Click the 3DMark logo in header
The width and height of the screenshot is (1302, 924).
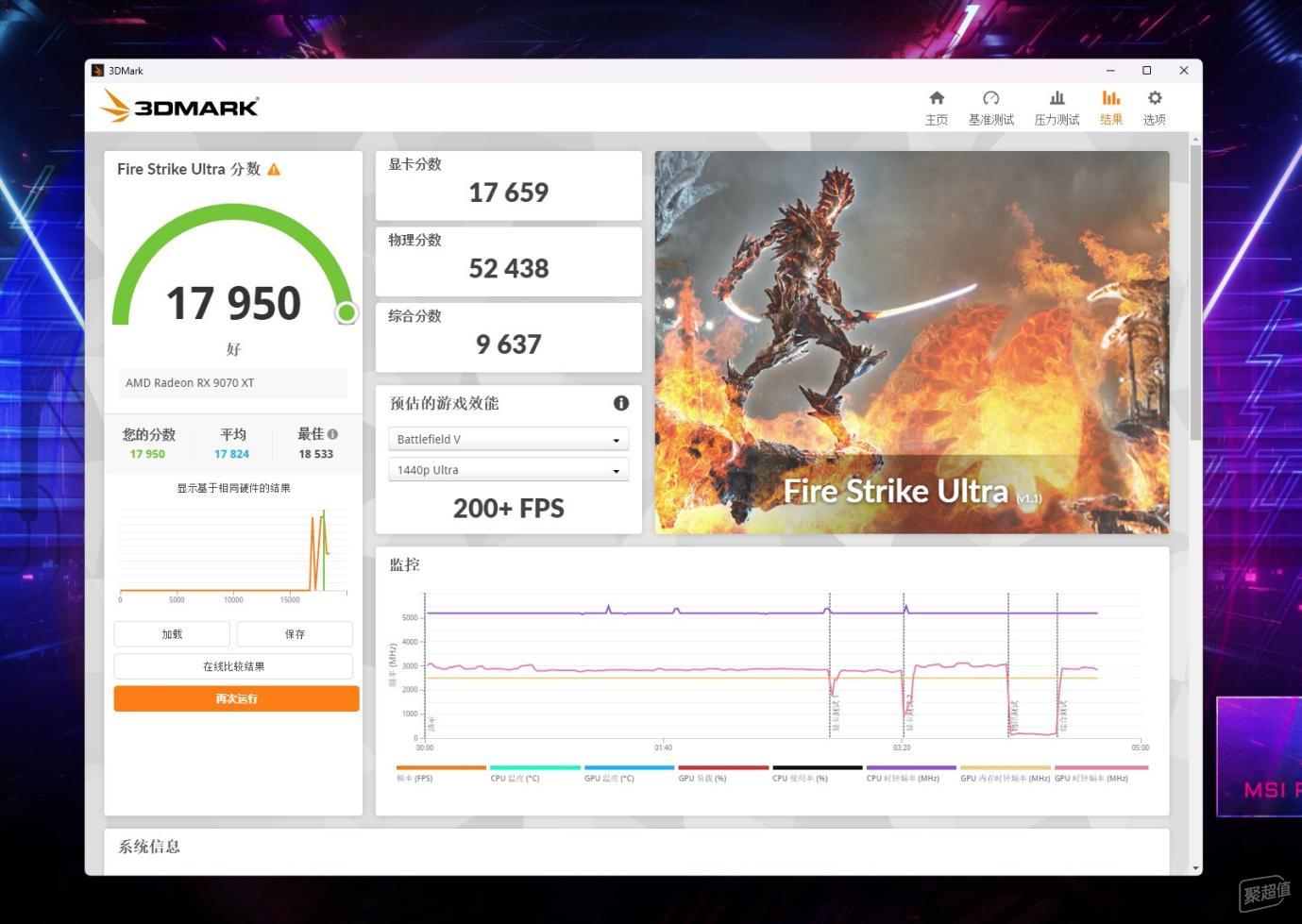point(179,106)
